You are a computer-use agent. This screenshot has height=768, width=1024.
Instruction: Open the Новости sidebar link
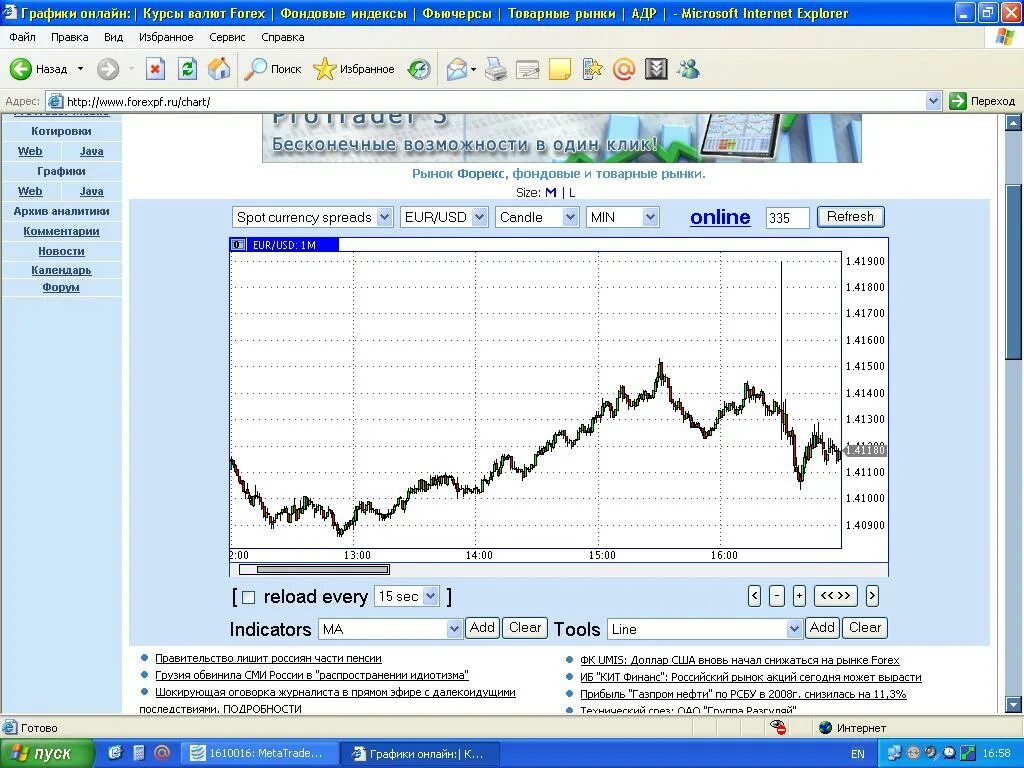point(61,251)
